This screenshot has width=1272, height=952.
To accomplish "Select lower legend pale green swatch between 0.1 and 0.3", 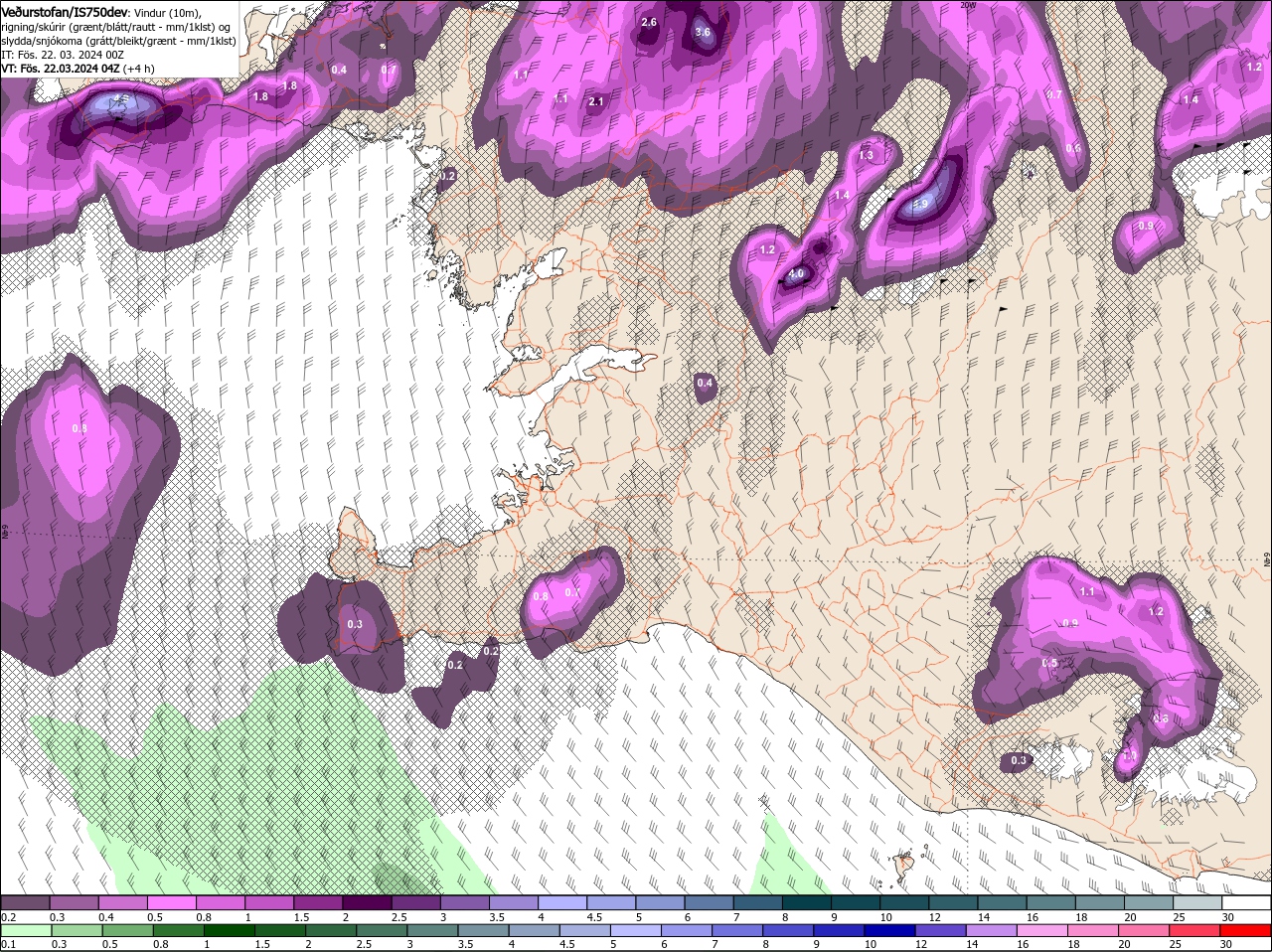I will tap(26, 931).
